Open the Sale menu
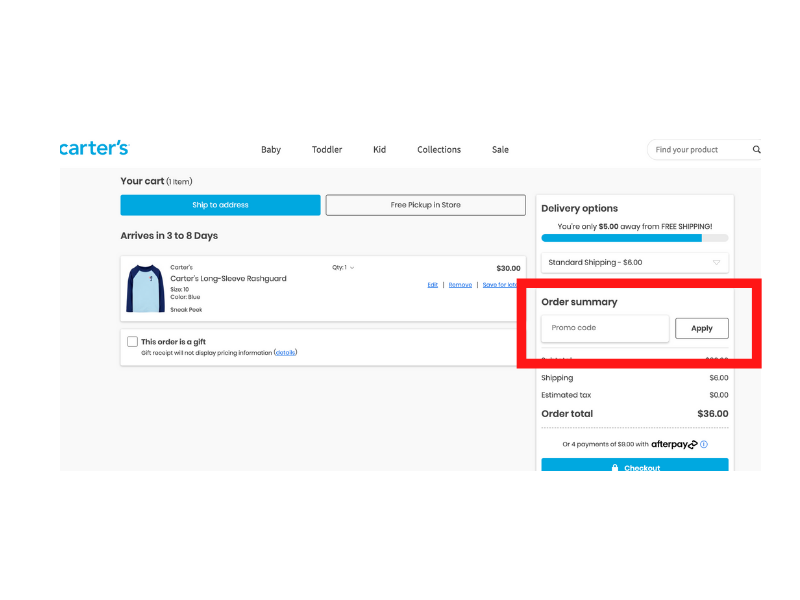The width and height of the screenshot is (800, 600). 500,149
